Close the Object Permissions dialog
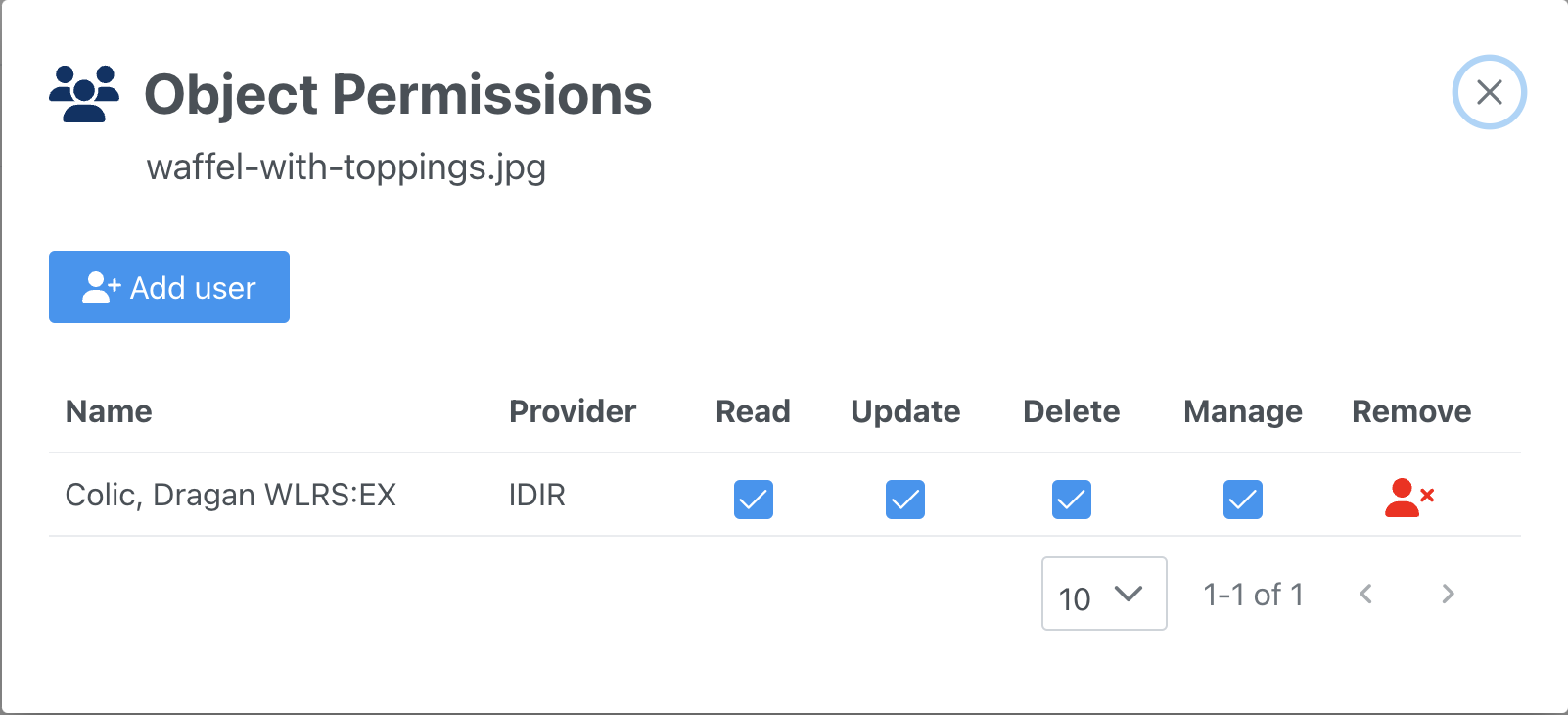This screenshot has width=1568, height=715. tap(1490, 92)
